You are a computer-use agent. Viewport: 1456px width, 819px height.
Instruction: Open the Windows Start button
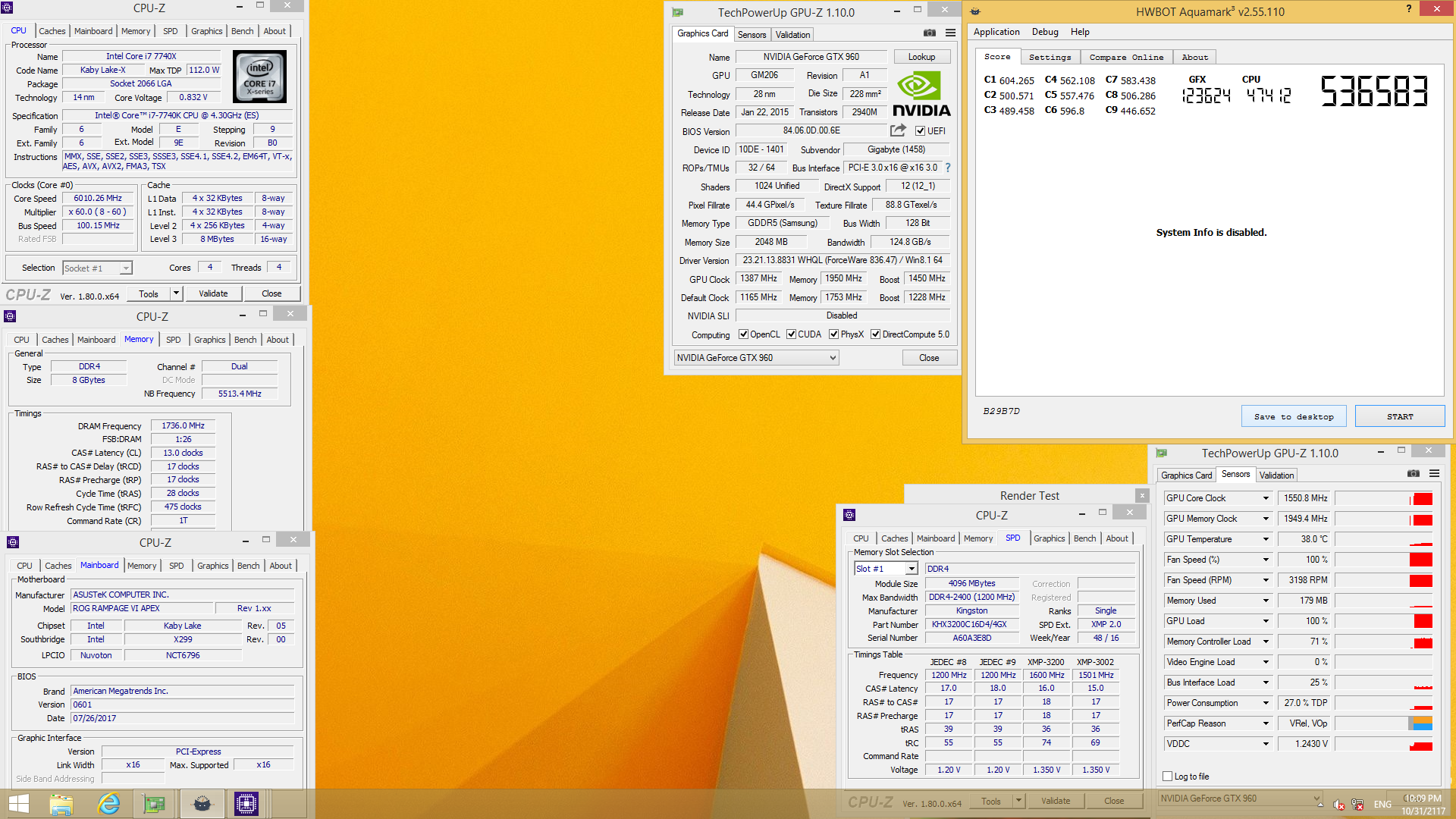(x=19, y=803)
